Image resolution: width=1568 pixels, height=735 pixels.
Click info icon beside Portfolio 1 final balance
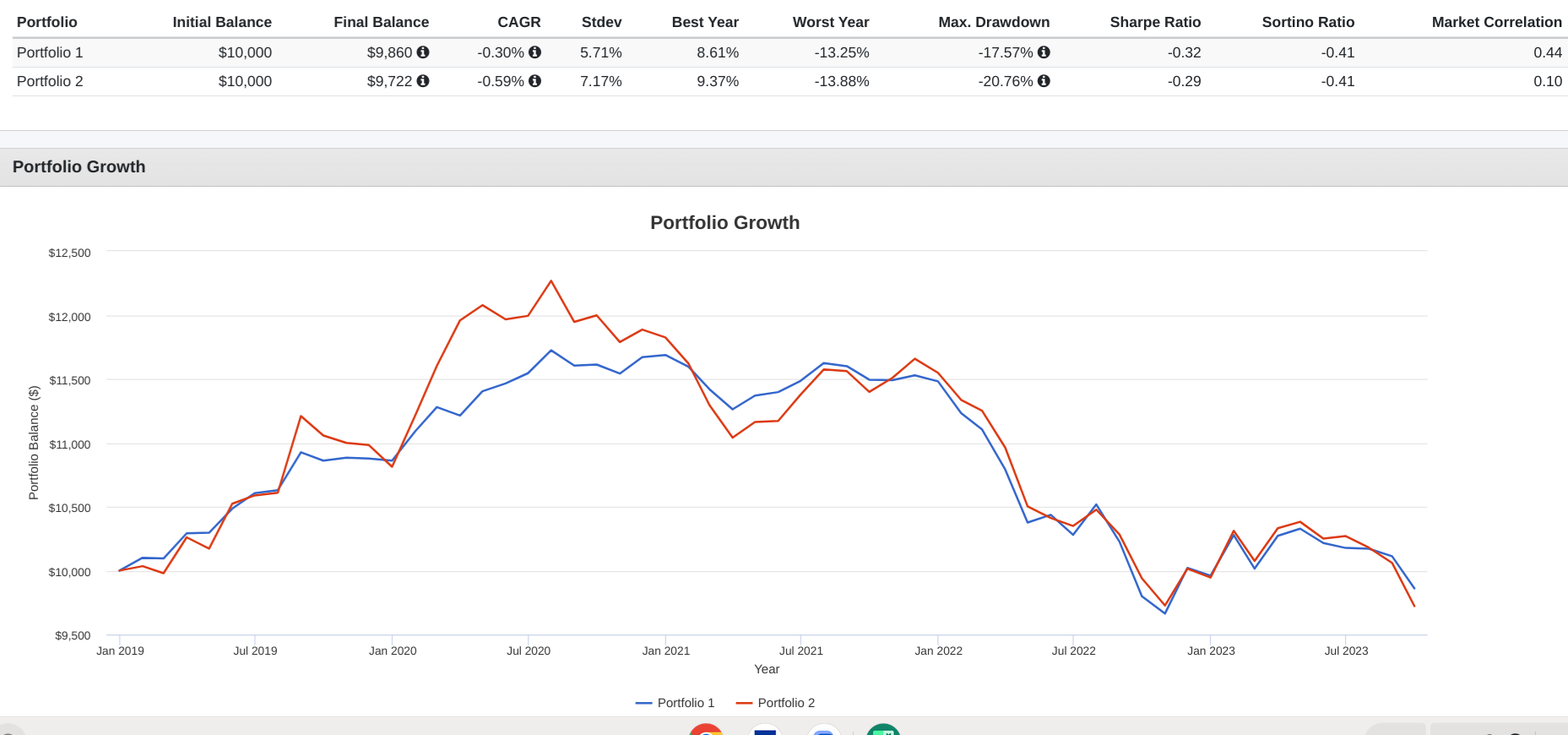(423, 52)
